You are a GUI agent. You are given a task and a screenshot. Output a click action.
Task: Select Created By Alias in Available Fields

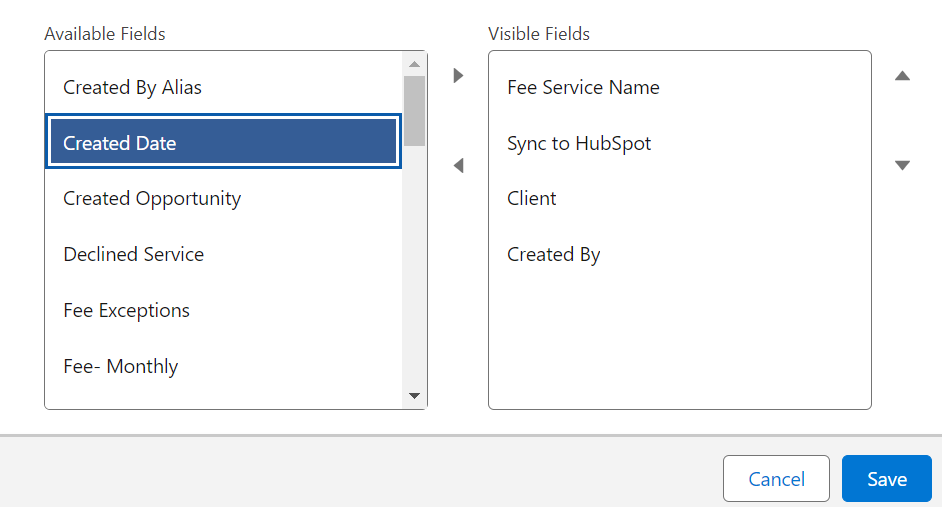[223, 87]
